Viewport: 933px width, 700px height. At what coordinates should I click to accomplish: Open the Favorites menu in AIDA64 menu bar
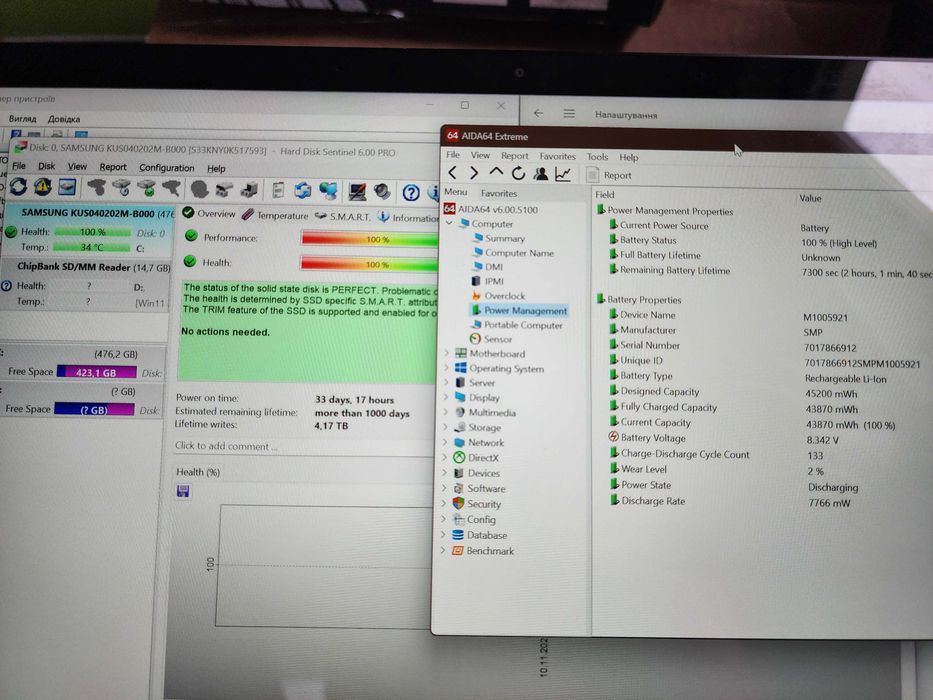point(557,156)
